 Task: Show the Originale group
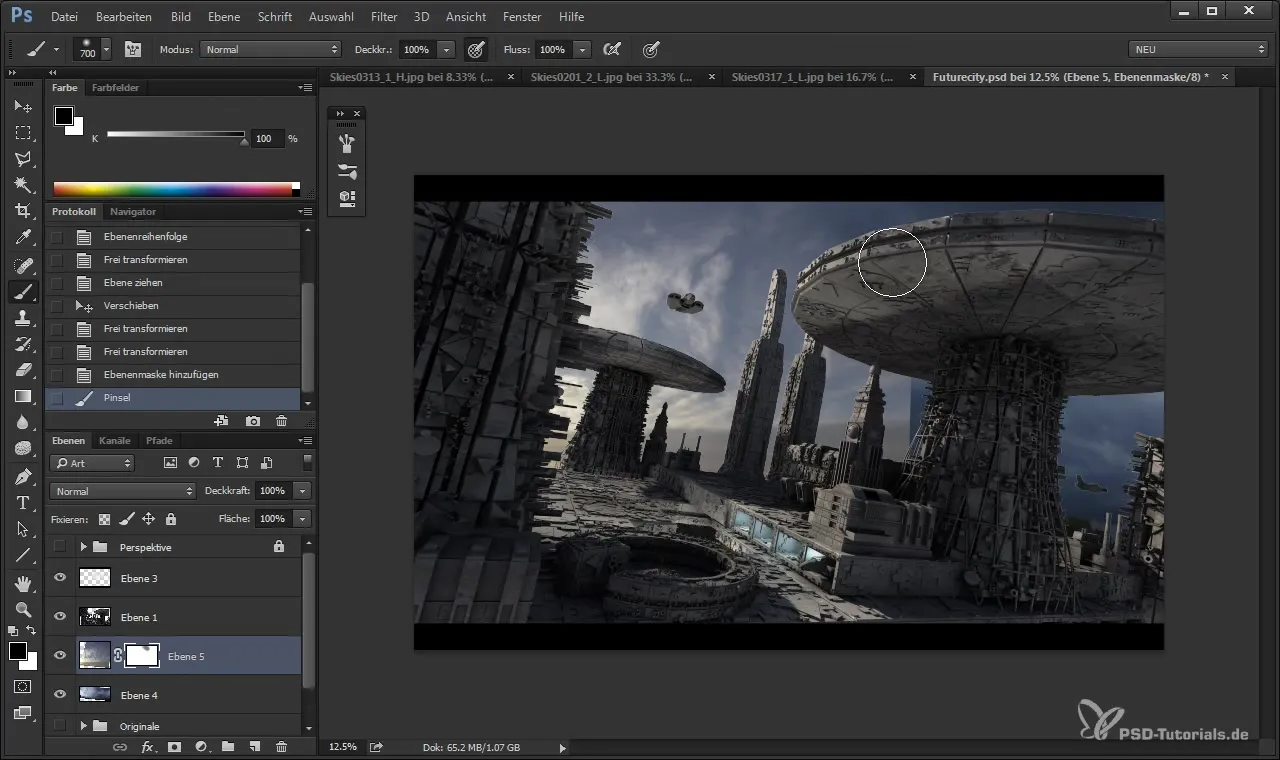[x=59, y=726]
